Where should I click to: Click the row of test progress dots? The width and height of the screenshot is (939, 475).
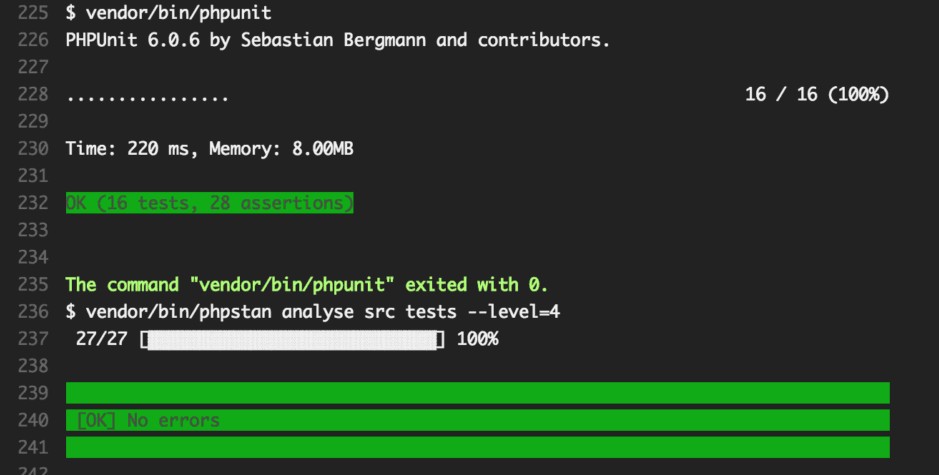coord(147,97)
